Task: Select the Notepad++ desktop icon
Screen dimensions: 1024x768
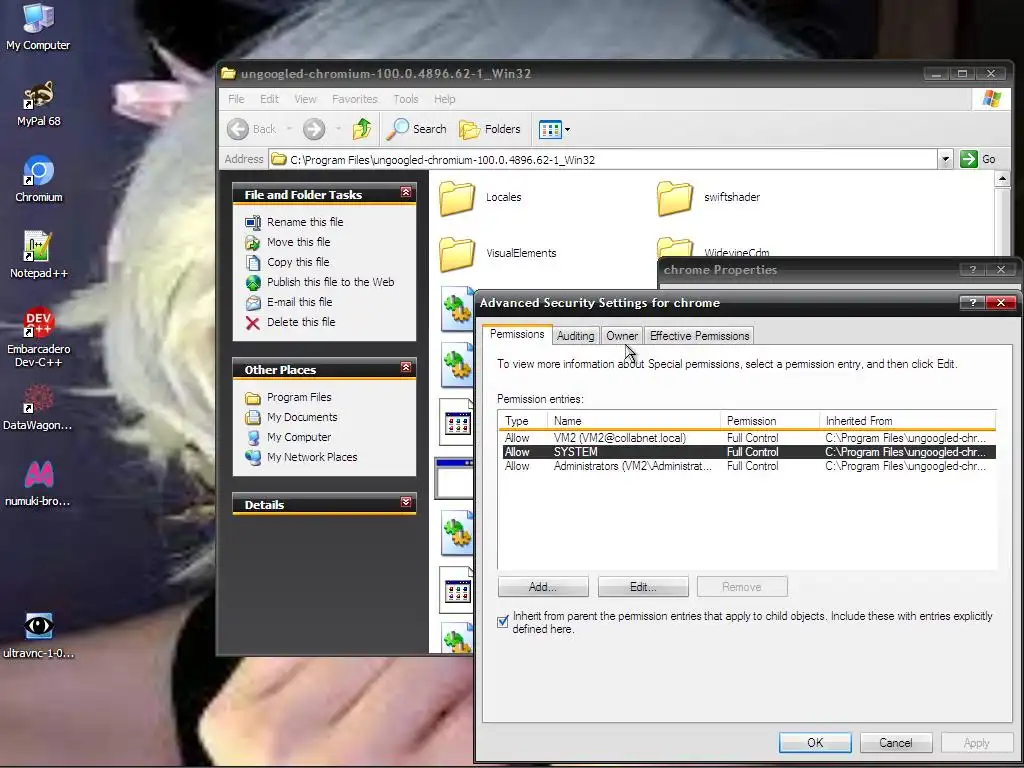Action: click(38, 255)
